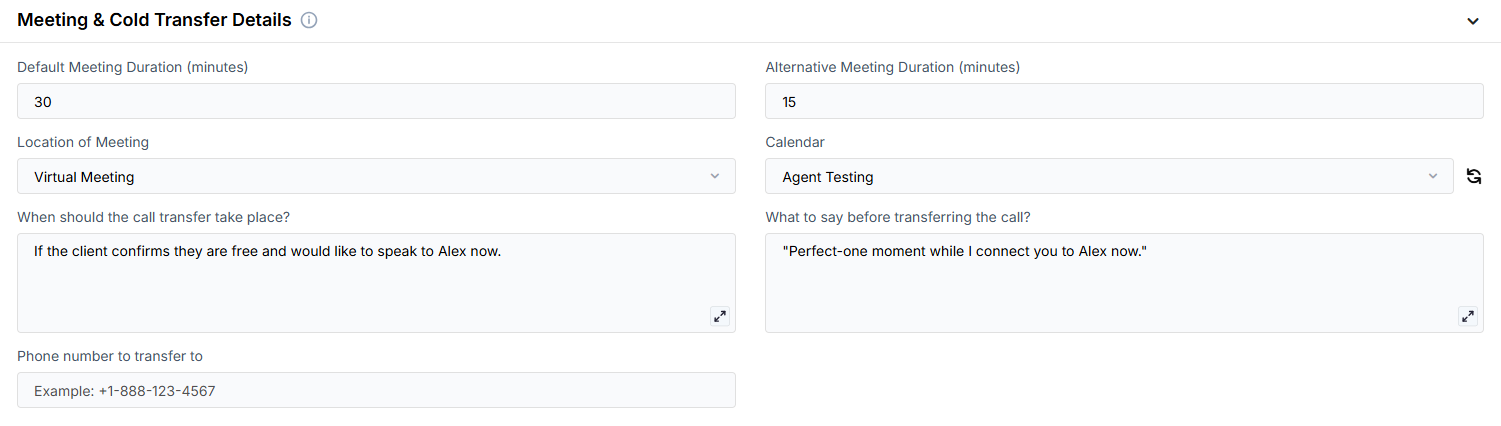The image size is (1501, 426).
Task: Click the Alternative Meeting Duration input
Action: 1124,102
